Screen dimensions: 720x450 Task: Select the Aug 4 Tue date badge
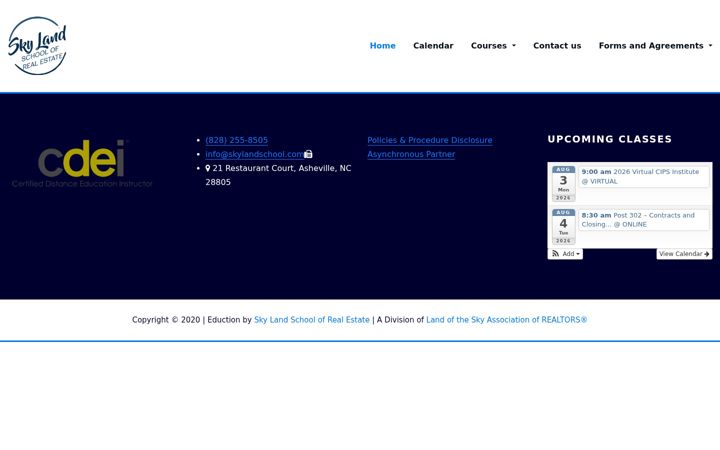point(563,227)
